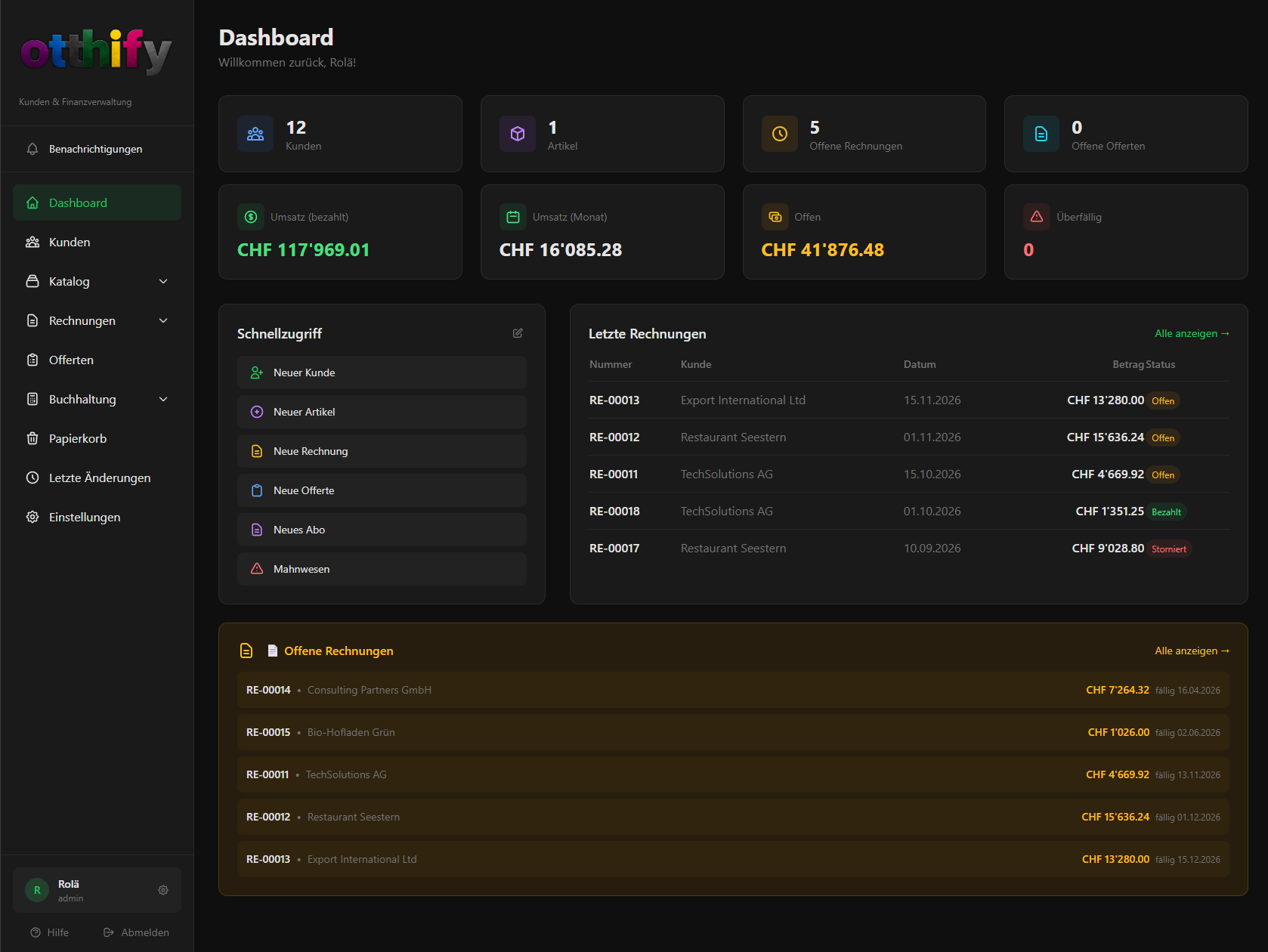Click the Artikel cube icon
Viewport: 1268px width, 952px height.
point(518,134)
